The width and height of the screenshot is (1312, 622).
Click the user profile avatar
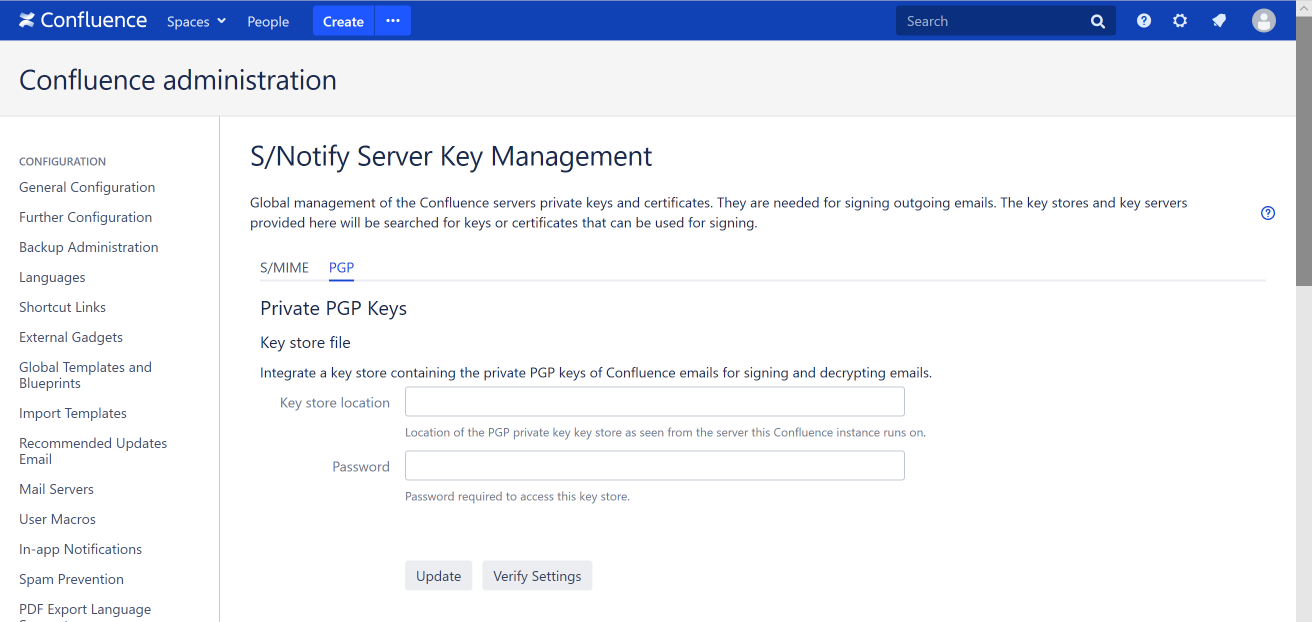[x=1264, y=21]
